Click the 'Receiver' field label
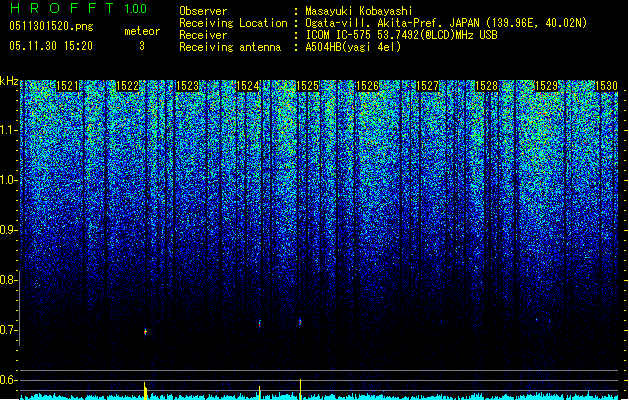629x400 pixels. tap(203, 35)
